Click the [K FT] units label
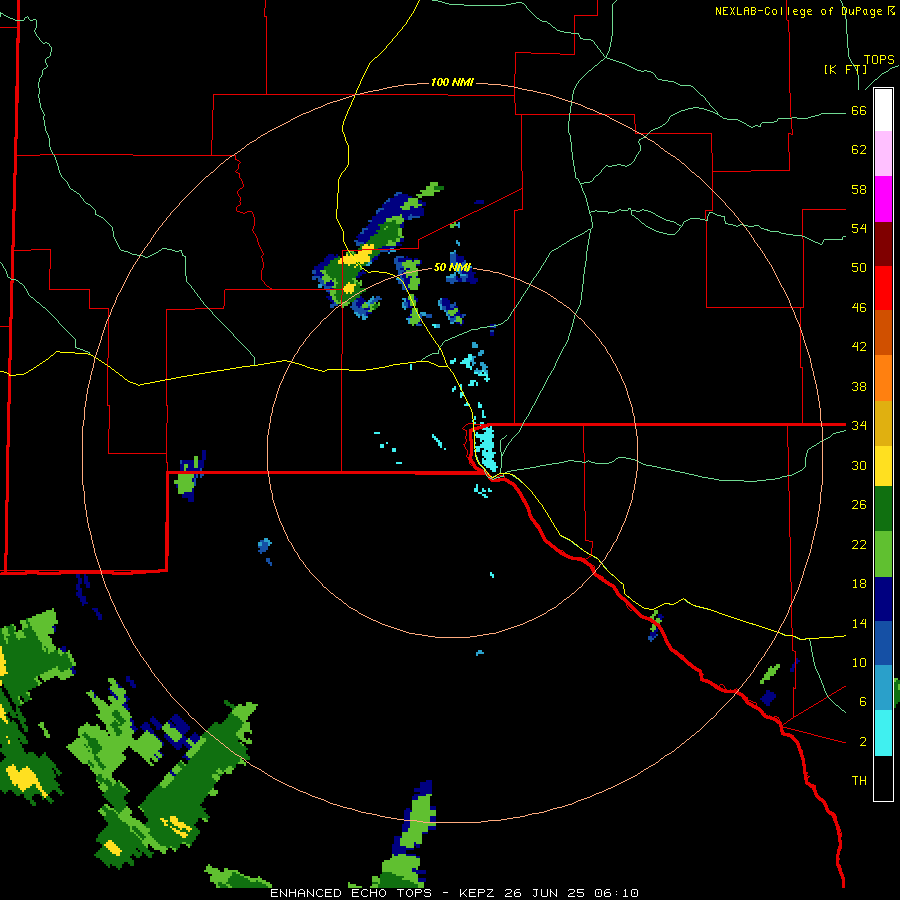This screenshot has width=900, height=900. click(x=845, y=69)
